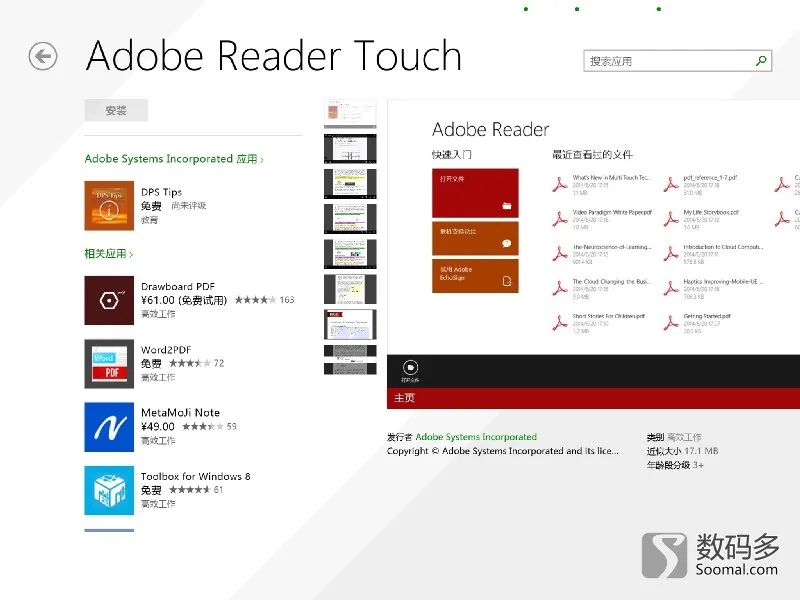Click PDF icon beside Getting Started.pdf
The width and height of the screenshot is (800, 600).
(x=670, y=323)
